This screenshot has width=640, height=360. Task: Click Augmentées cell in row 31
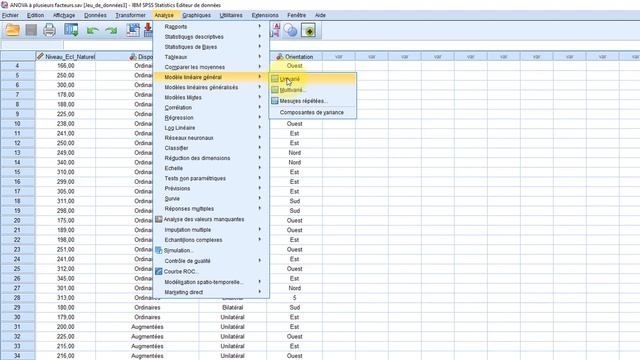[147, 327]
